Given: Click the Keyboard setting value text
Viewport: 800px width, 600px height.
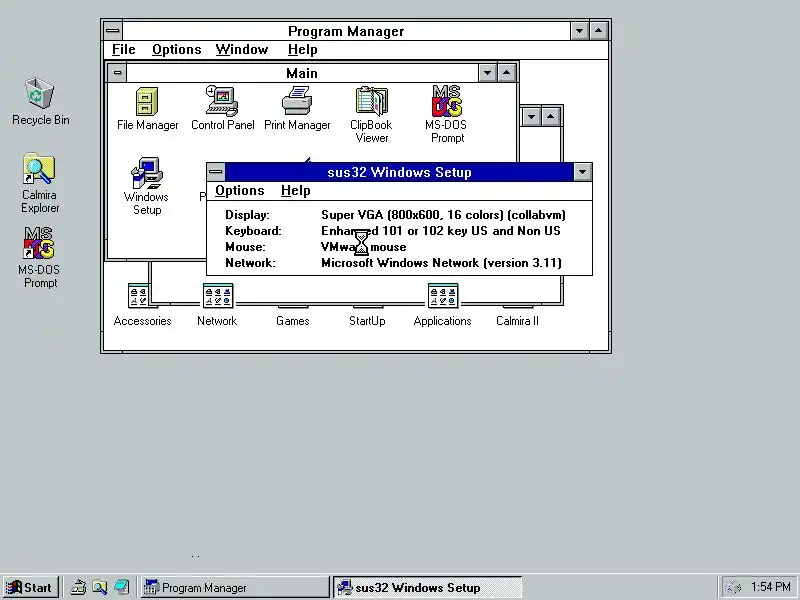Looking at the screenshot, I should click(x=441, y=231).
